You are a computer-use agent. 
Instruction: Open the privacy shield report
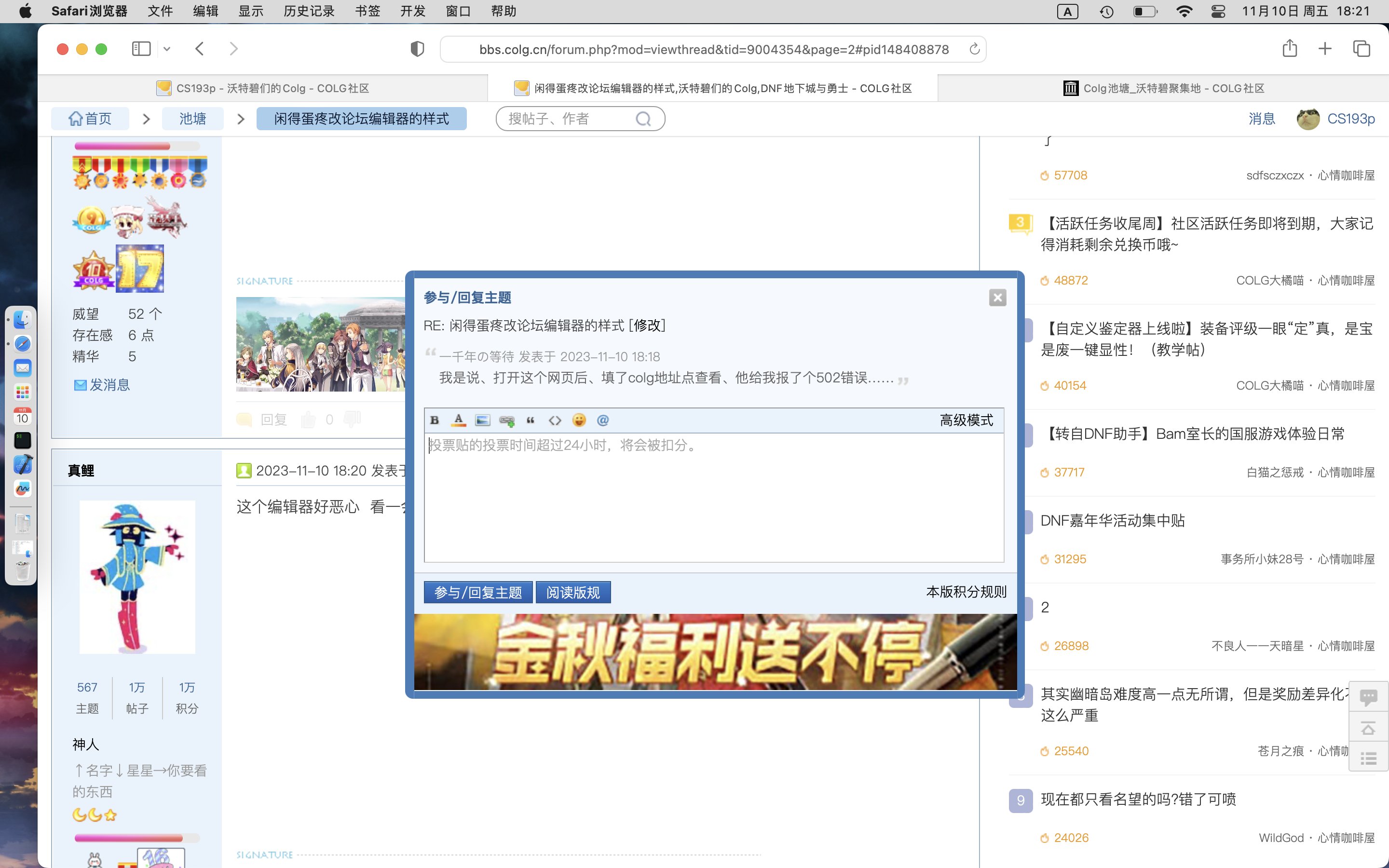click(417, 49)
